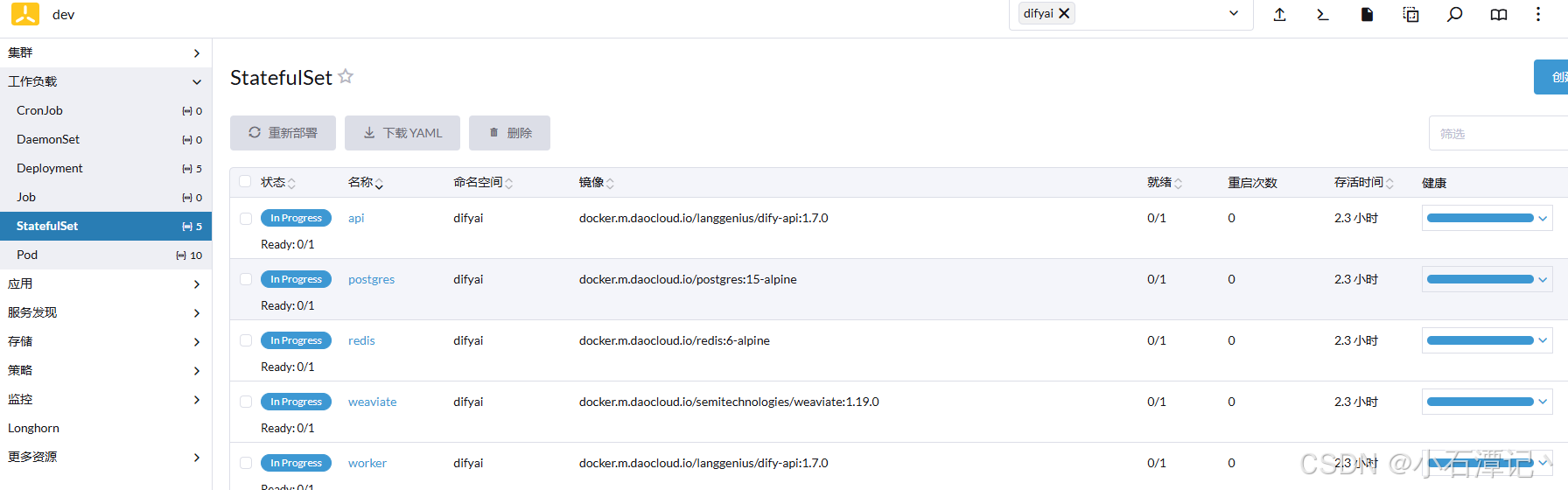
Task: Sort by the 就绪 column header
Action: pos(1165,182)
